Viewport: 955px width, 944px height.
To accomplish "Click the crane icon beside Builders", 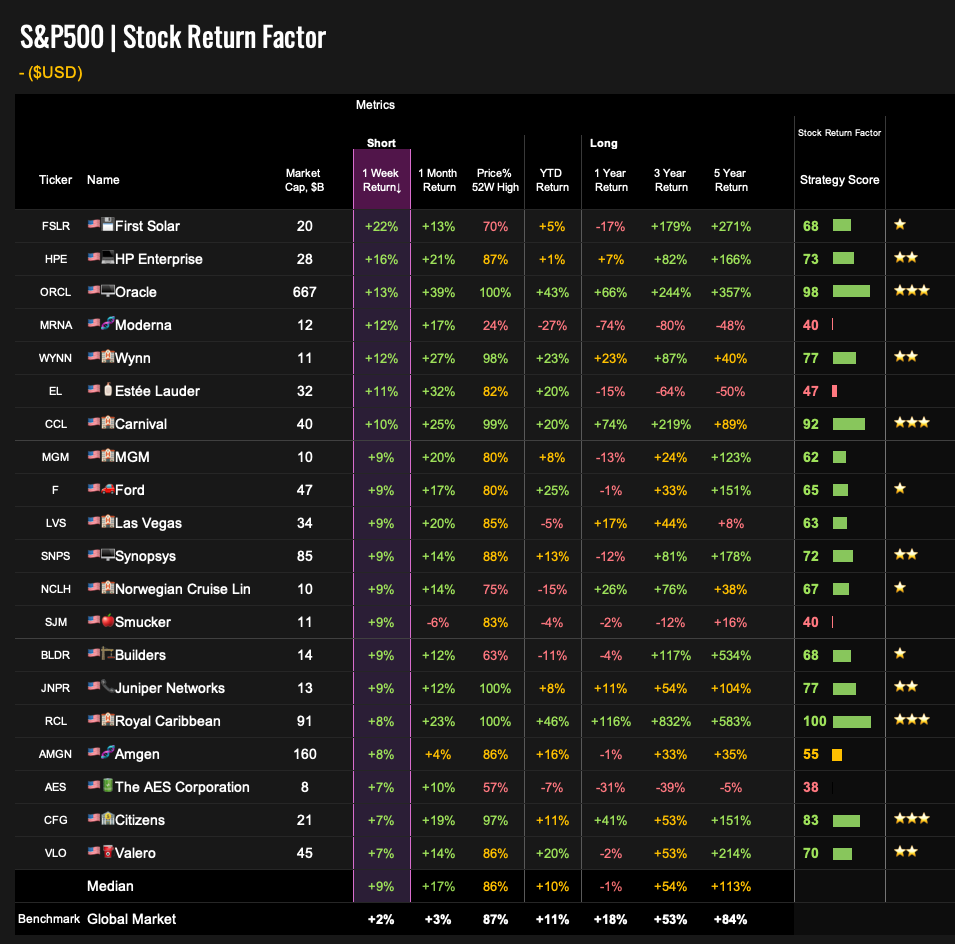I will pyautogui.click(x=108, y=653).
